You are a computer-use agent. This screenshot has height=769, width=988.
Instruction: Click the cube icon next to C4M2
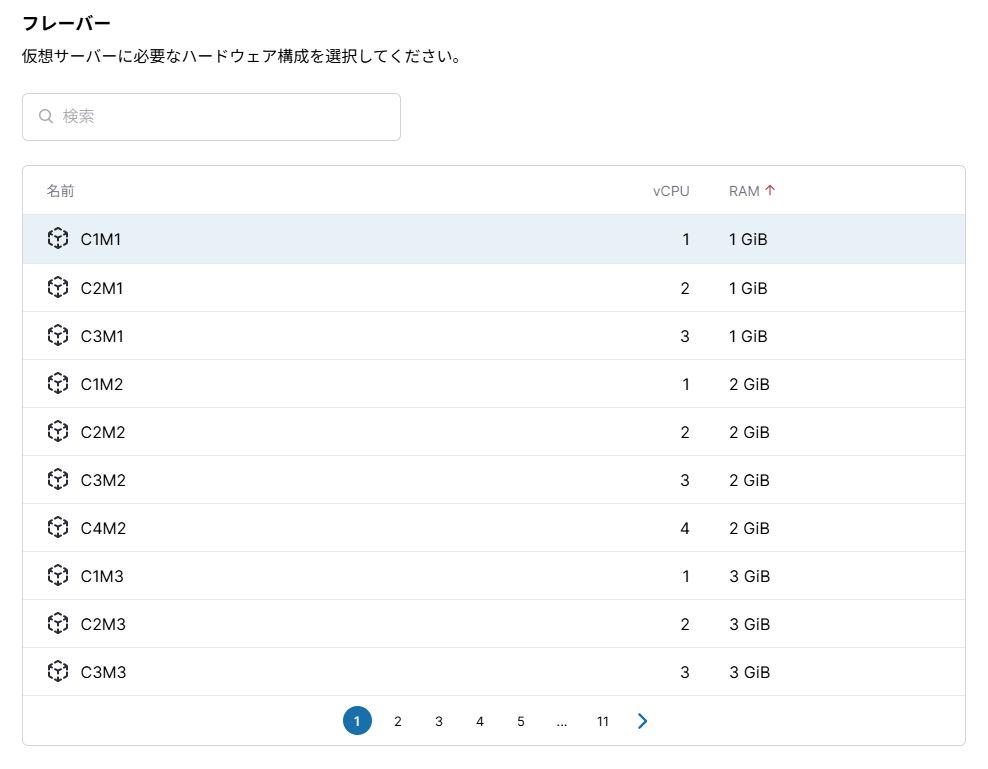coord(57,528)
